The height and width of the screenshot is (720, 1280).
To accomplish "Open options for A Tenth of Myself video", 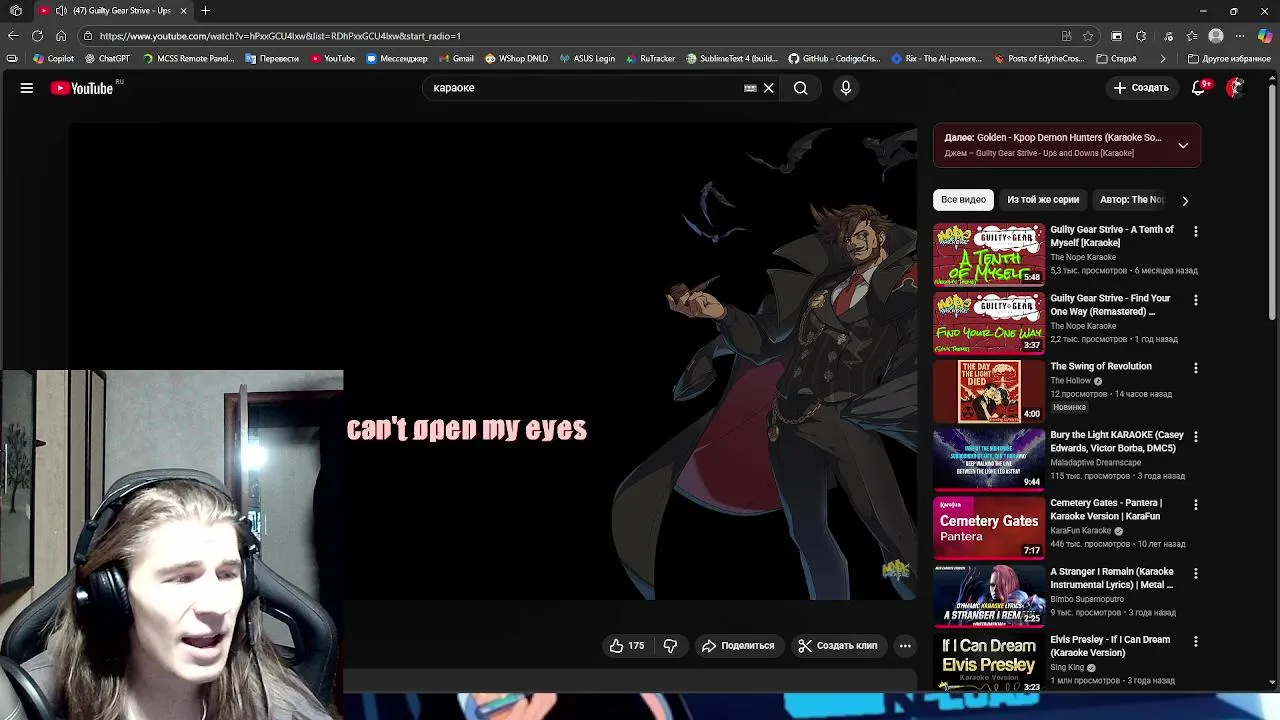I will coord(1195,232).
